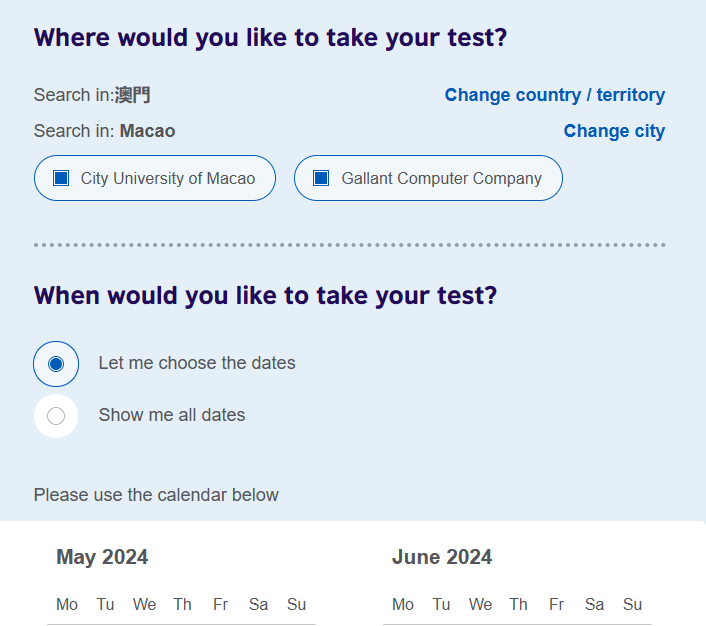
Task: Uncheck the City University of Macao checkbox
Action: click(x=61, y=178)
